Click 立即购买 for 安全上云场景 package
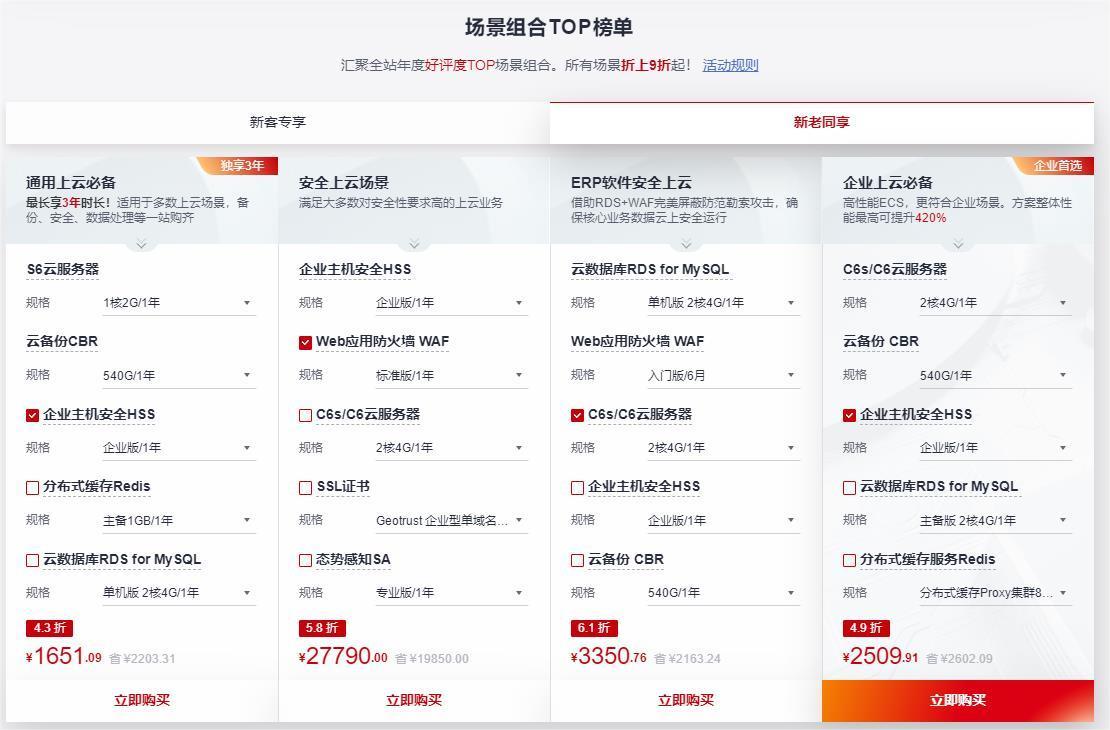 (x=414, y=700)
